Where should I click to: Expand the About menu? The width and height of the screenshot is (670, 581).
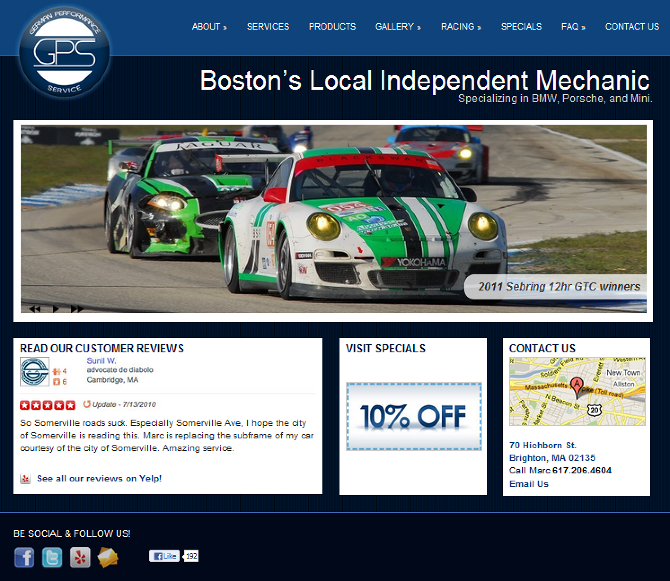coord(209,27)
